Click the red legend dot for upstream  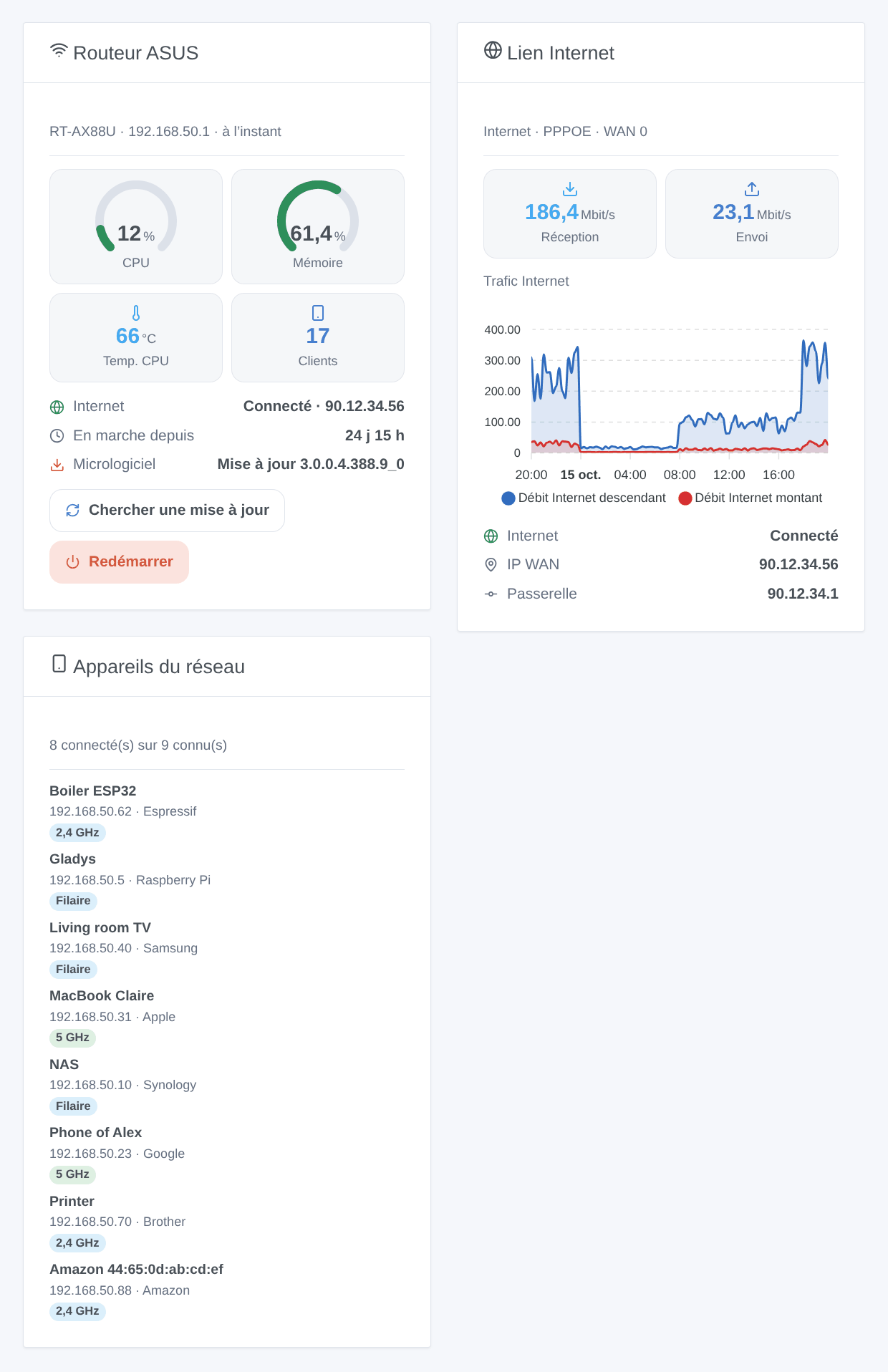[x=685, y=498]
